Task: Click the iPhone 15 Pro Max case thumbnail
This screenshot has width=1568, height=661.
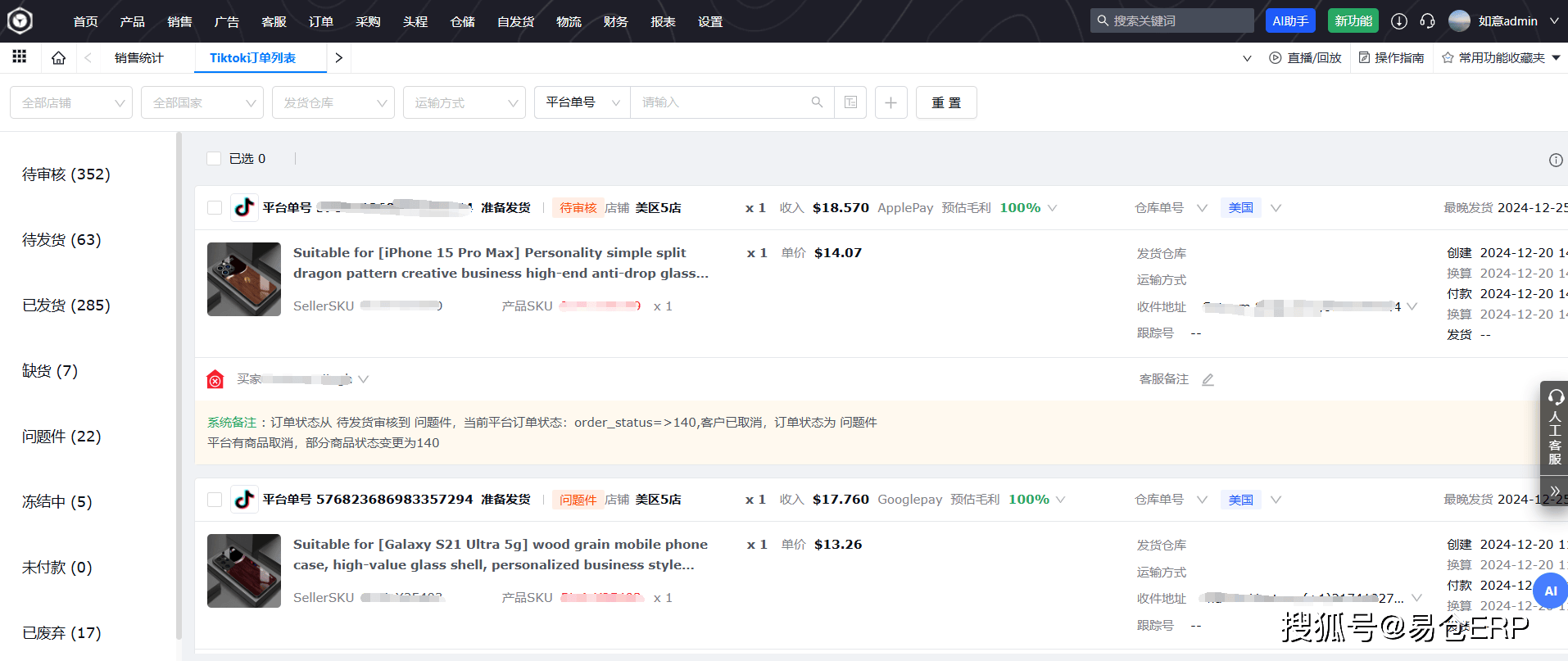Action: (244, 279)
